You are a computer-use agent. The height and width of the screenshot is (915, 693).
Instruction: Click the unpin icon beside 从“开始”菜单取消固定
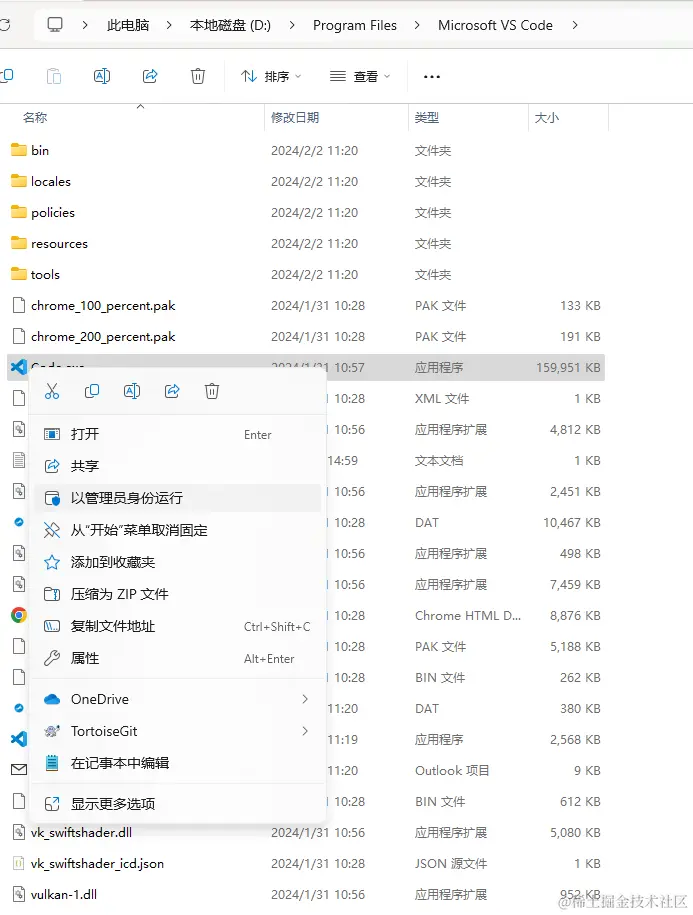click(x=52, y=530)
